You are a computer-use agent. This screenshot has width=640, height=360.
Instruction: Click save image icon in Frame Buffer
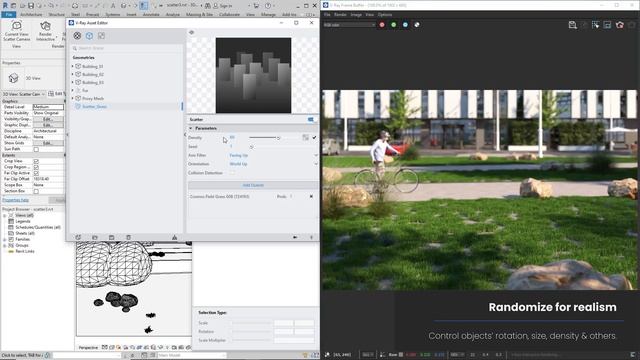point(572,25)
